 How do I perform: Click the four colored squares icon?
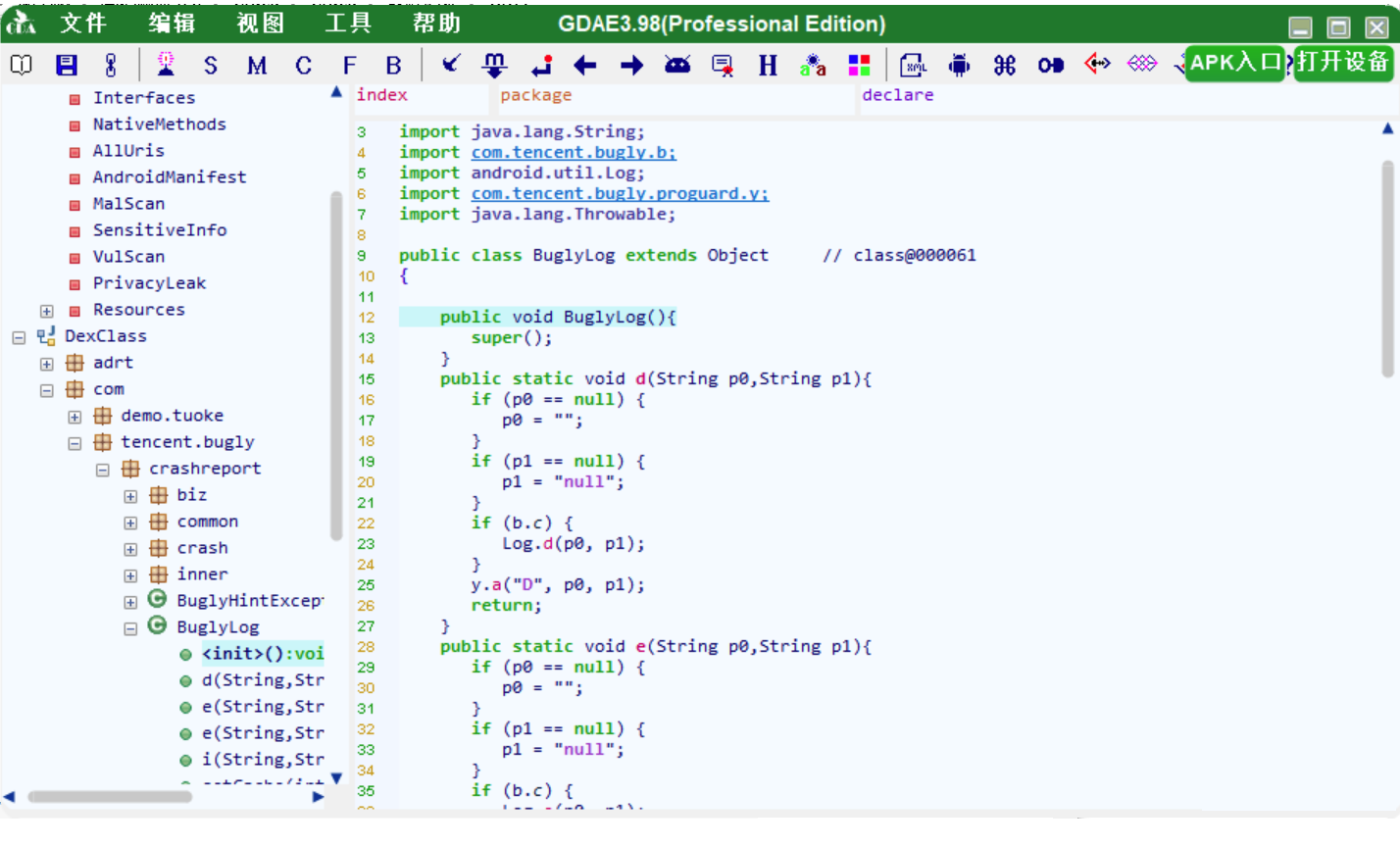pyautogui.click(x=860, y=66)
